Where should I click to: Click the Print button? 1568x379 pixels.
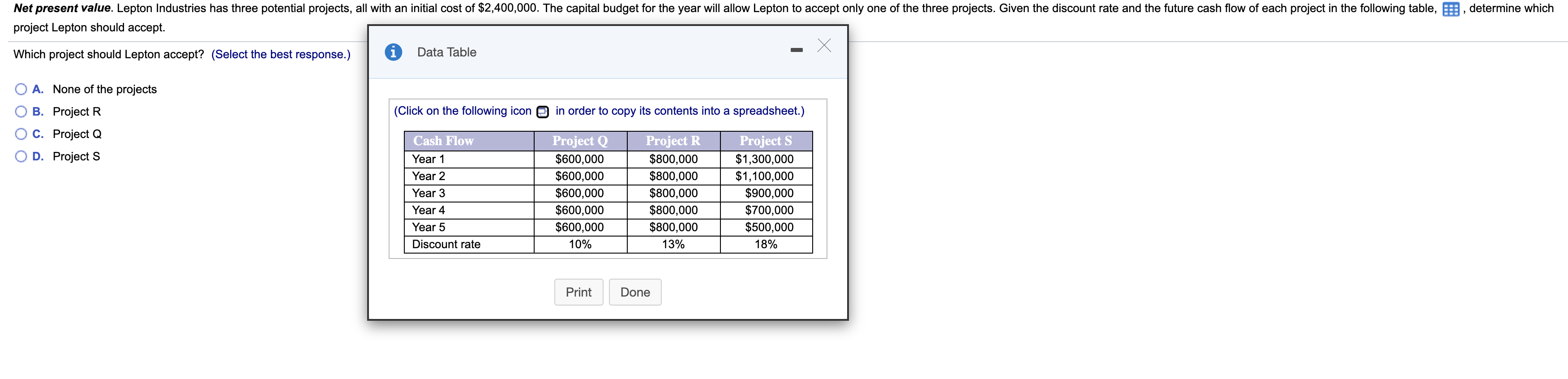click(578, 293)
